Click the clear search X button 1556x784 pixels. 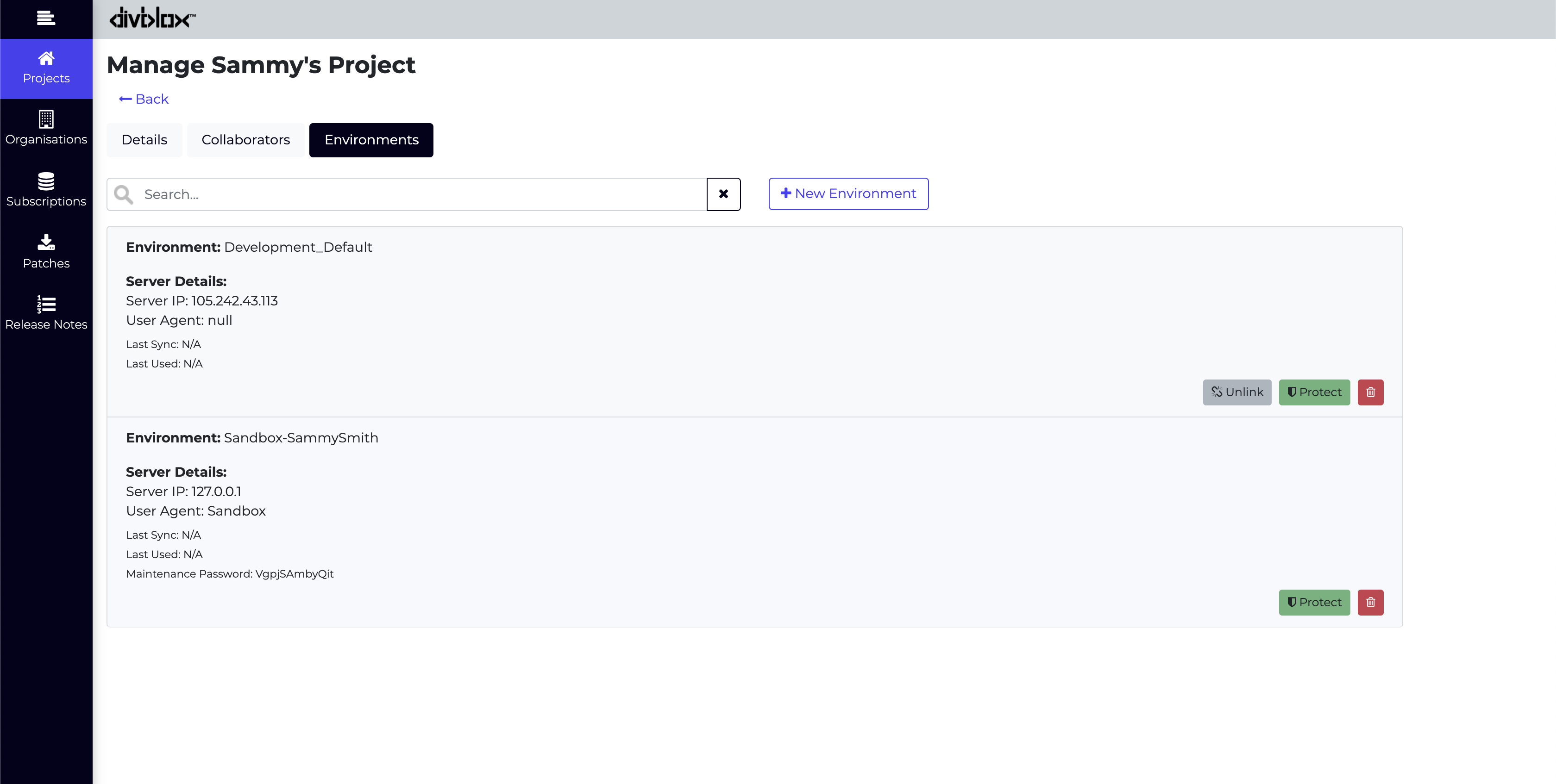point(723,193)
